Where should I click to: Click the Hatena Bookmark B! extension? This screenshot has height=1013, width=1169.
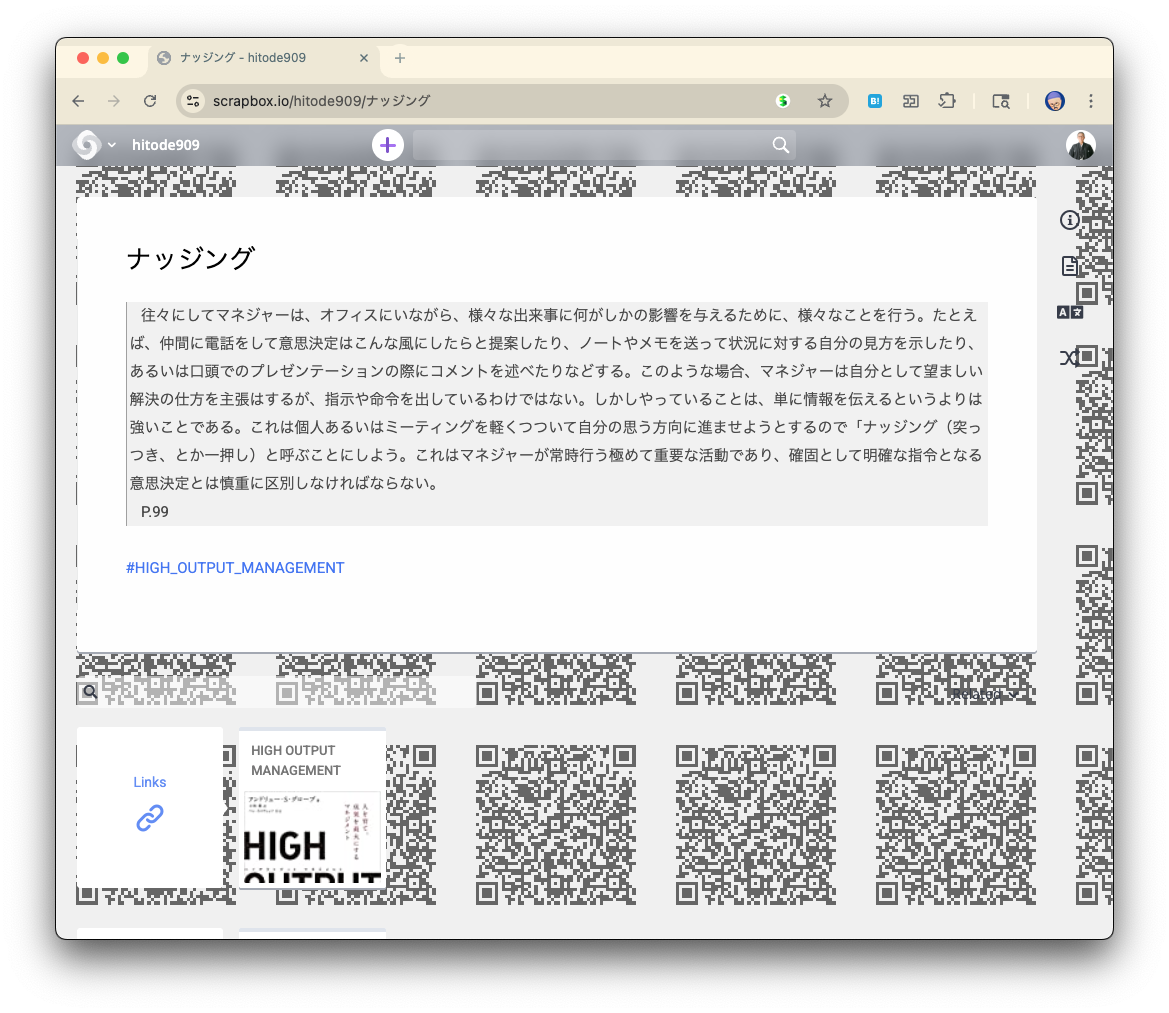click(x=875, y=101)
